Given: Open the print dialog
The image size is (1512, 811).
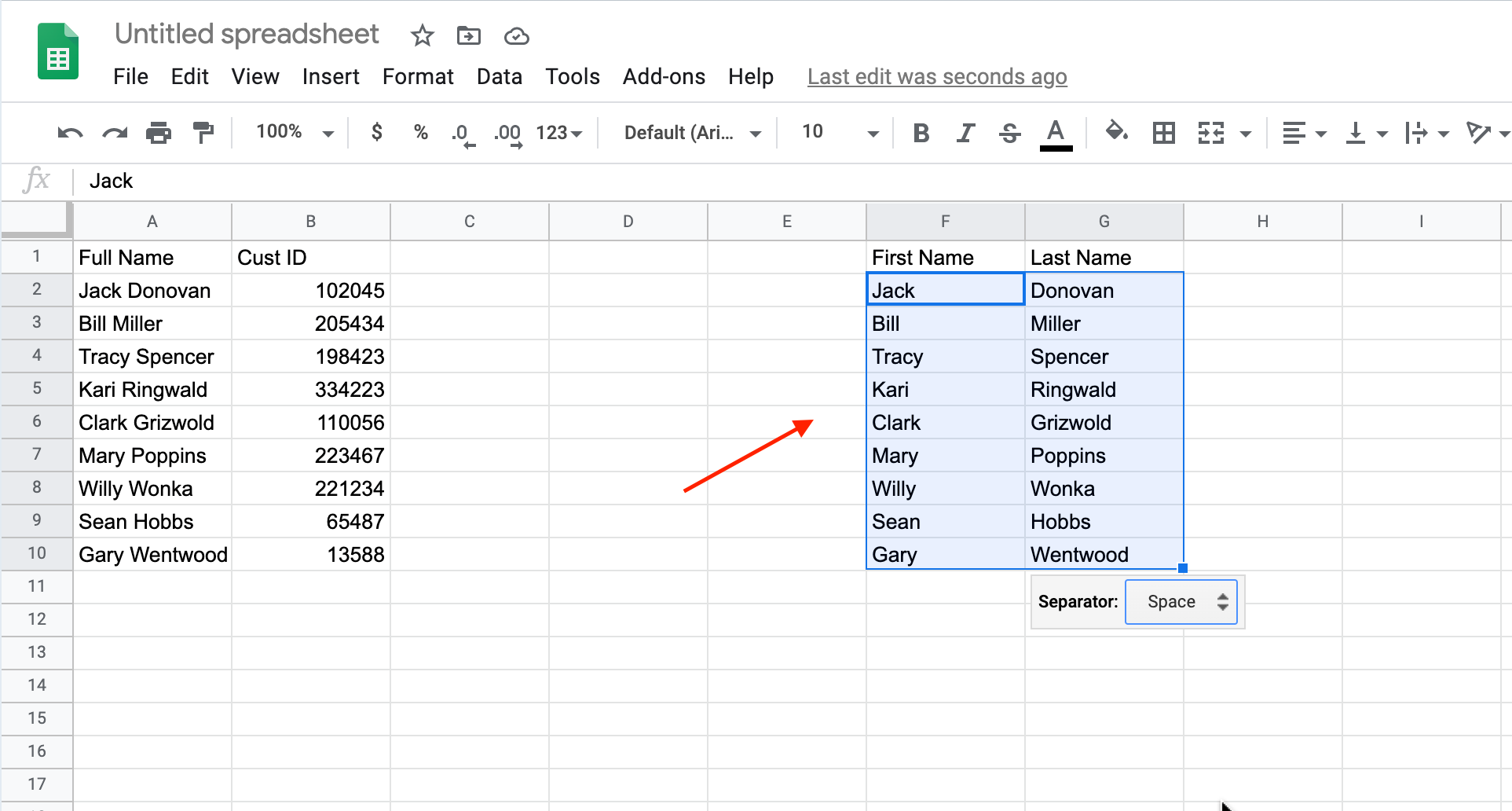Looking at the screenshot, I should click(x=159, y=133).
